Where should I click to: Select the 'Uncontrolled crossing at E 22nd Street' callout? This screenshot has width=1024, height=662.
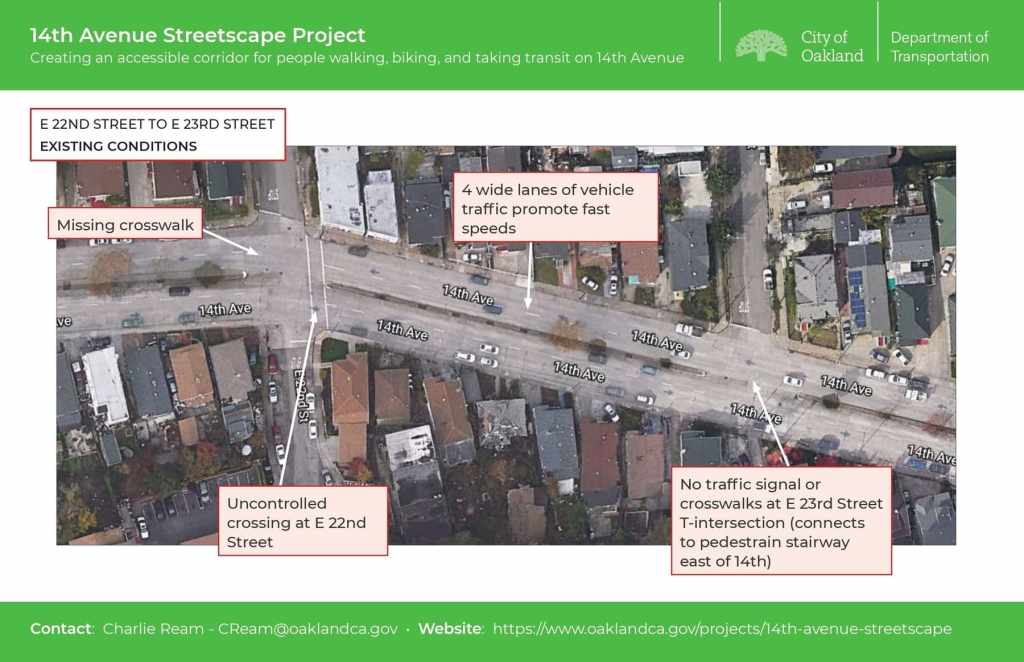[x=302, y=522]
